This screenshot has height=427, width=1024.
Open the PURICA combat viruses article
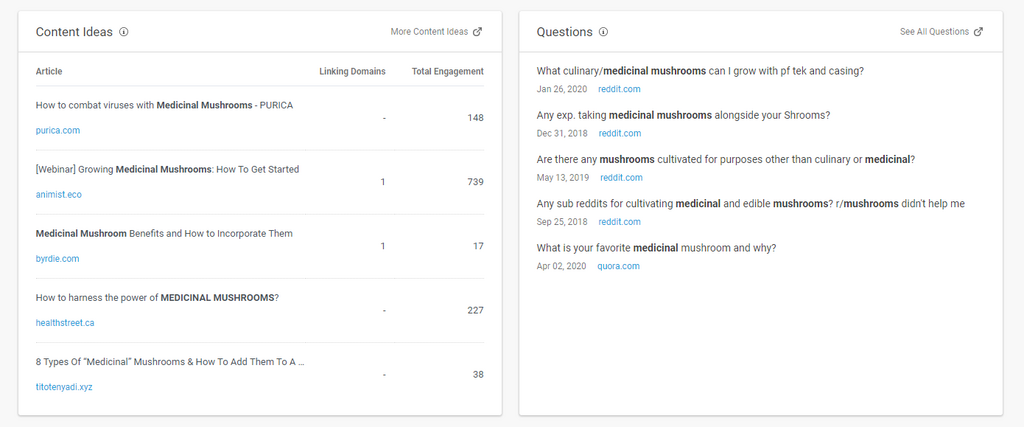[x=164, y=105]
